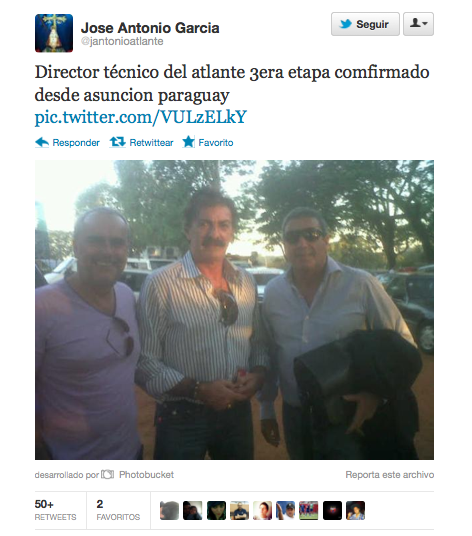Click the Retwittear retweet icon

(x=118, y=142)
